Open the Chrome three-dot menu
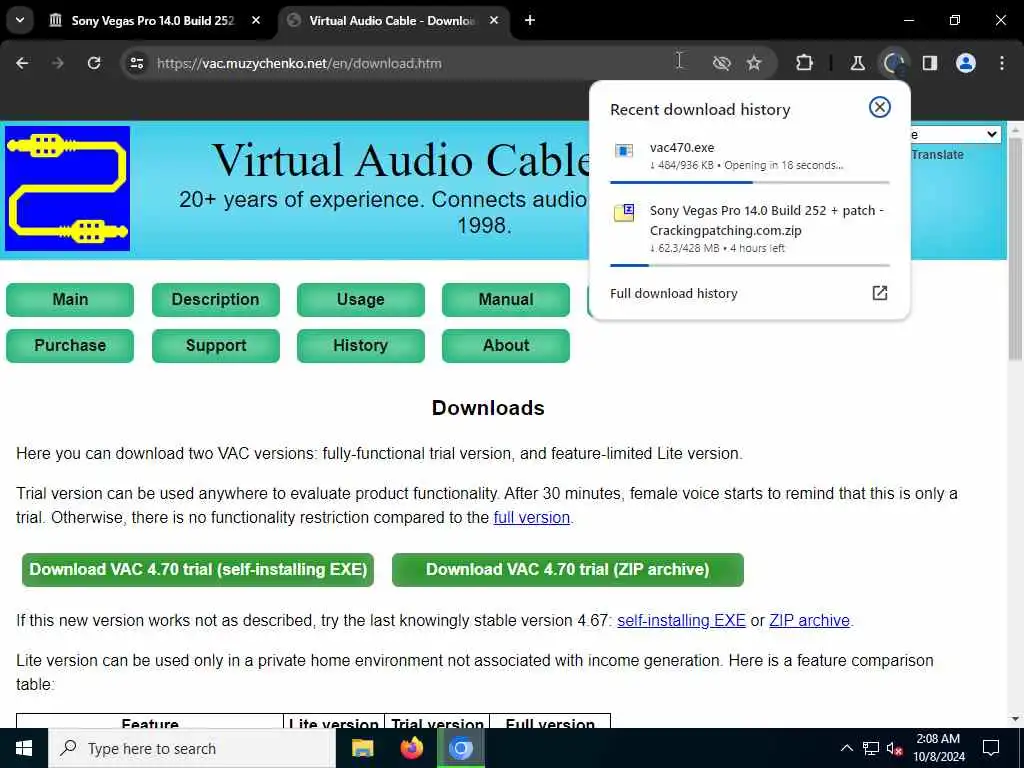This screenshot has height=768, width=1024. [1002, 63]
